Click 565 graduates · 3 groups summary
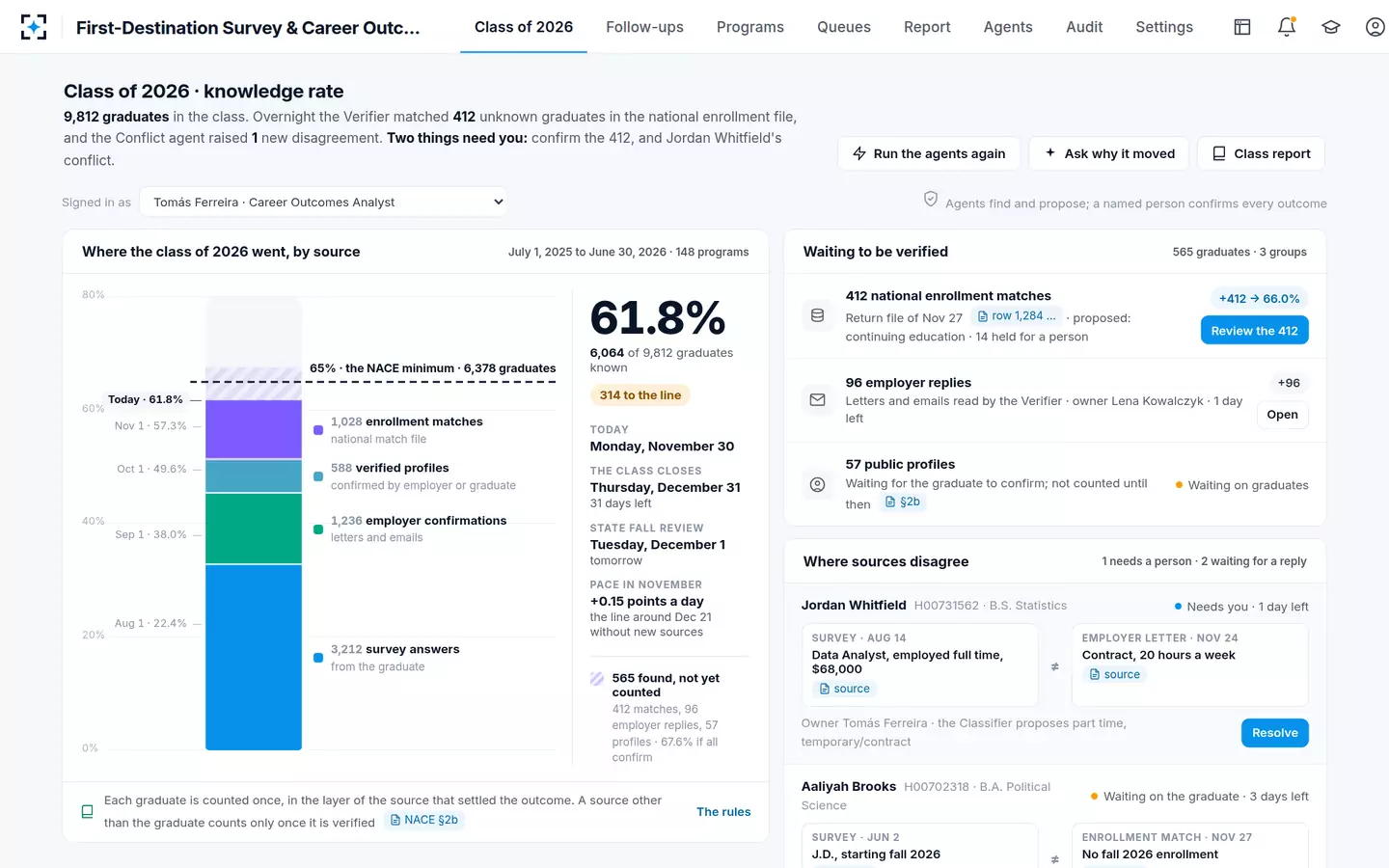The height and width of the screenshot is (868, 1389). coord(1239,252)
